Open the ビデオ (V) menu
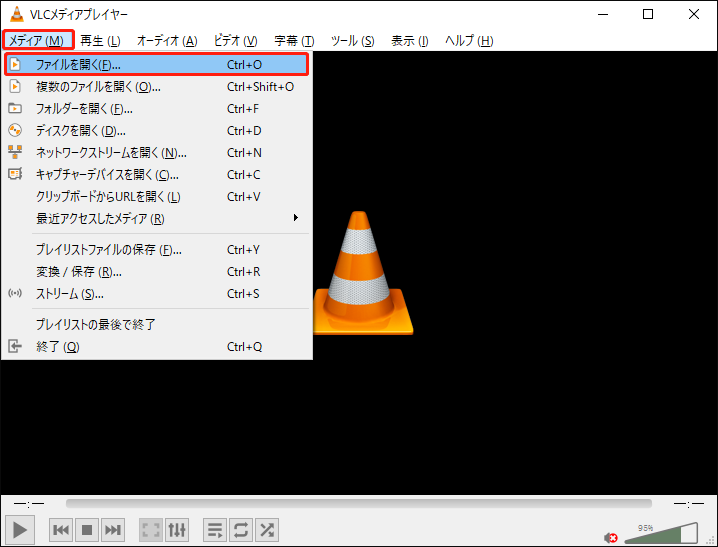This screenshot has height=547, width=718. 235,41
